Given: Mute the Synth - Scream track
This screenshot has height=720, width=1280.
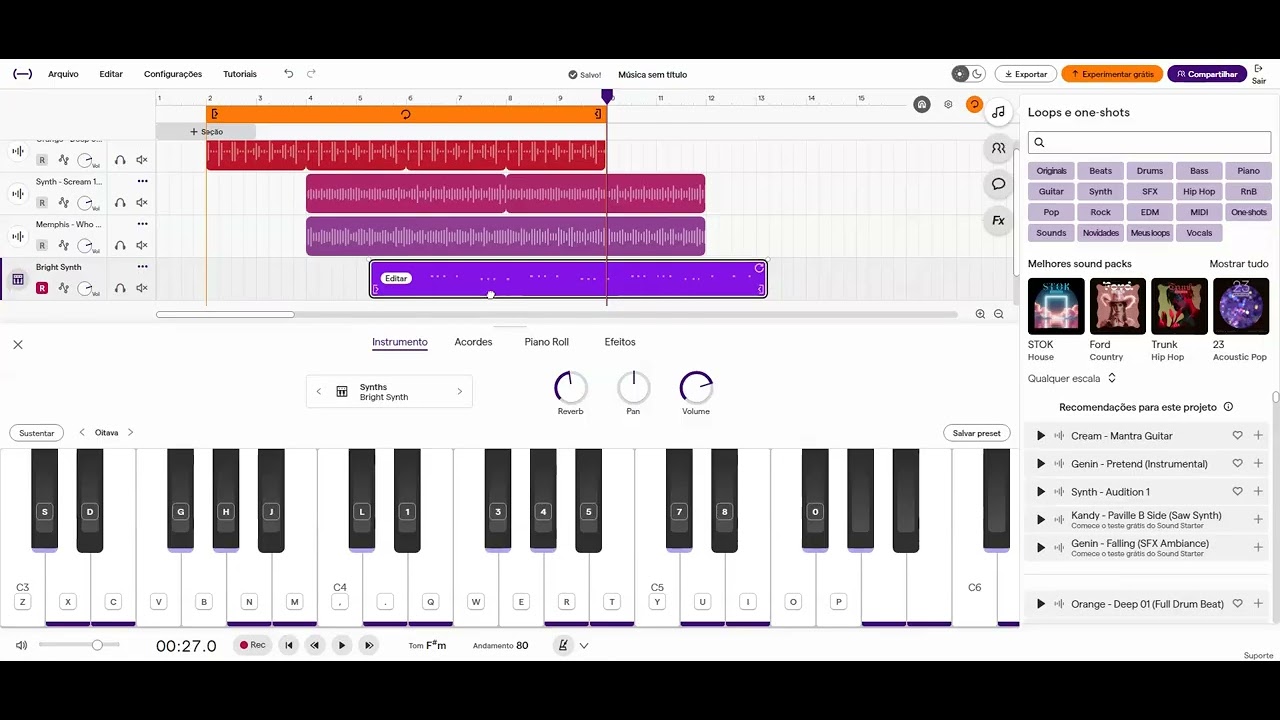Looking at the screenshot, I should coord(142,203).
